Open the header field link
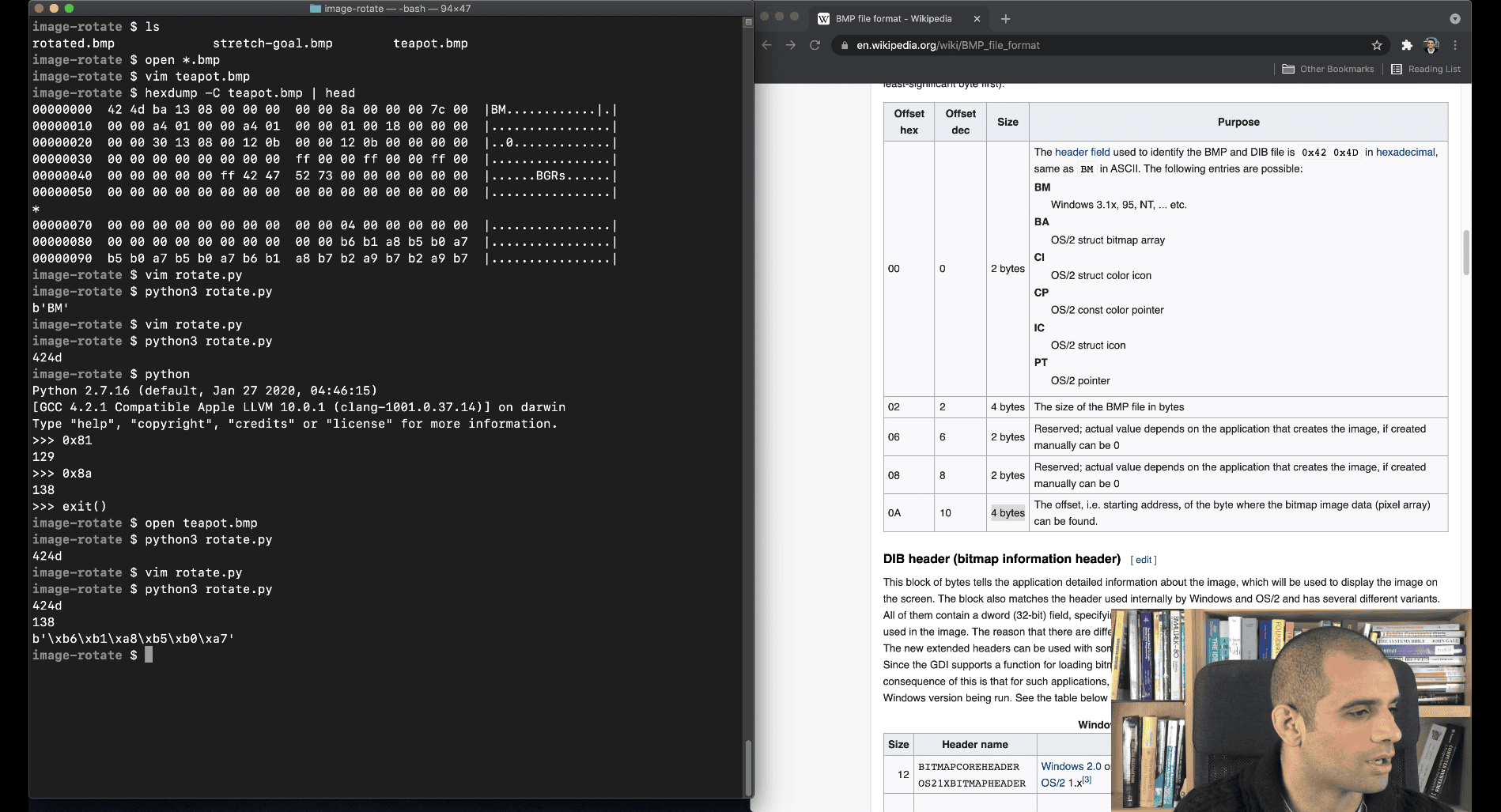The image size is (1501, 812). [1082, 152]
